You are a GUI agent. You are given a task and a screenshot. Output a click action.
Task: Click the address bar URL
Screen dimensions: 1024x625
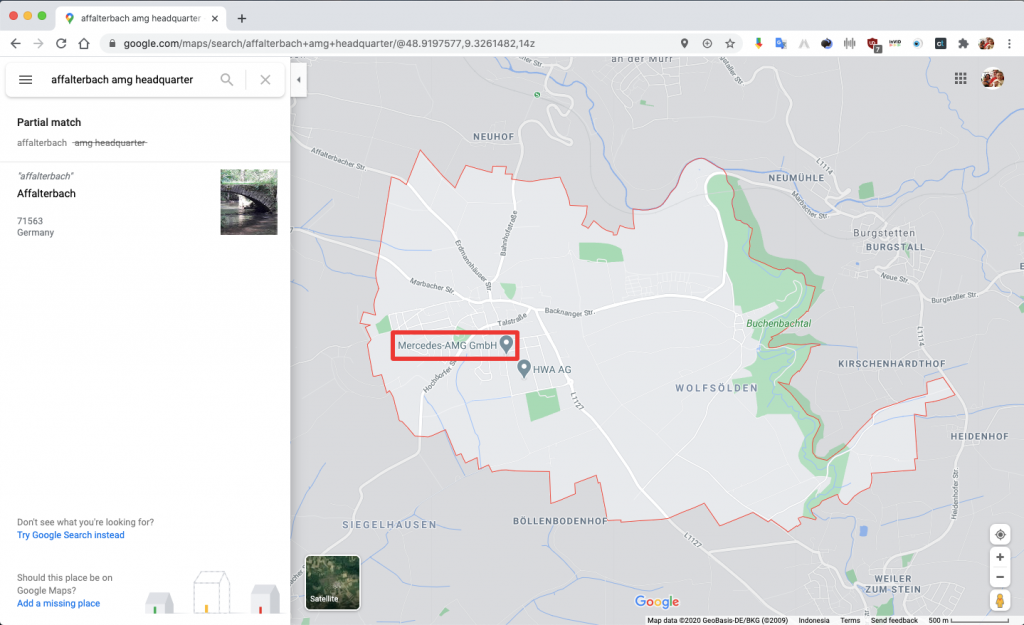pos(329,44)
